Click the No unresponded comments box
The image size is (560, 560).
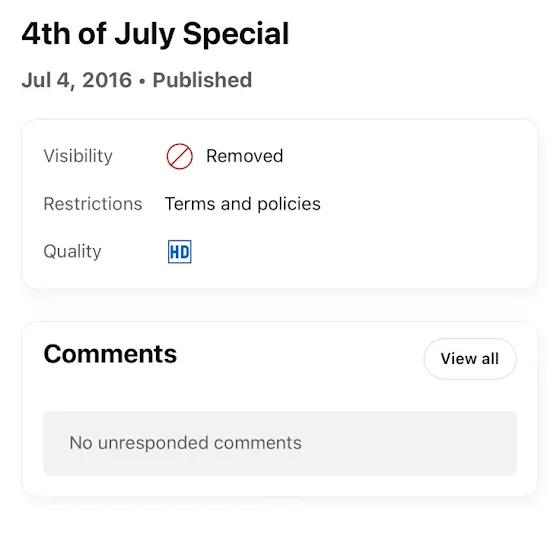280,443
